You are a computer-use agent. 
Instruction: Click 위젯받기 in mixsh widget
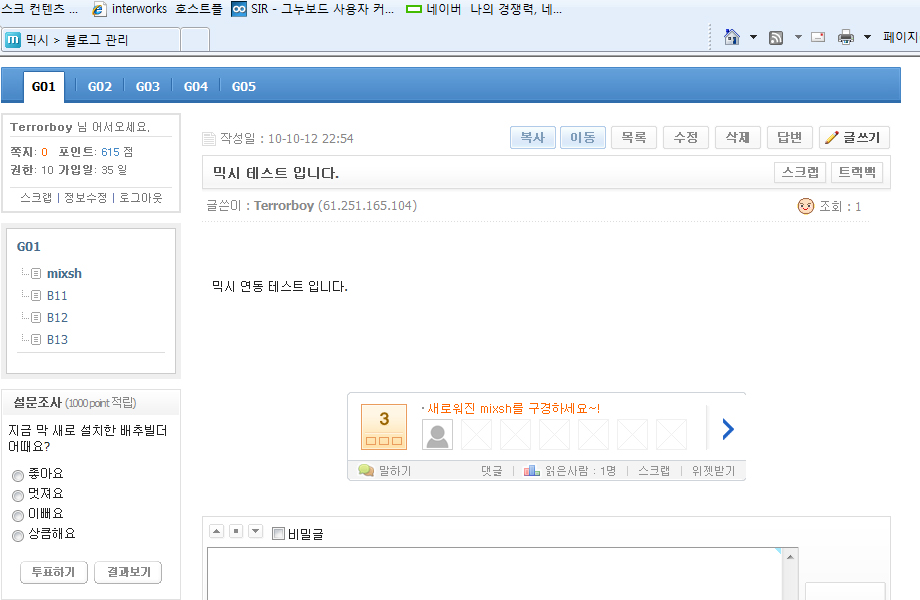pyautogui.click(x=713, y=471)
